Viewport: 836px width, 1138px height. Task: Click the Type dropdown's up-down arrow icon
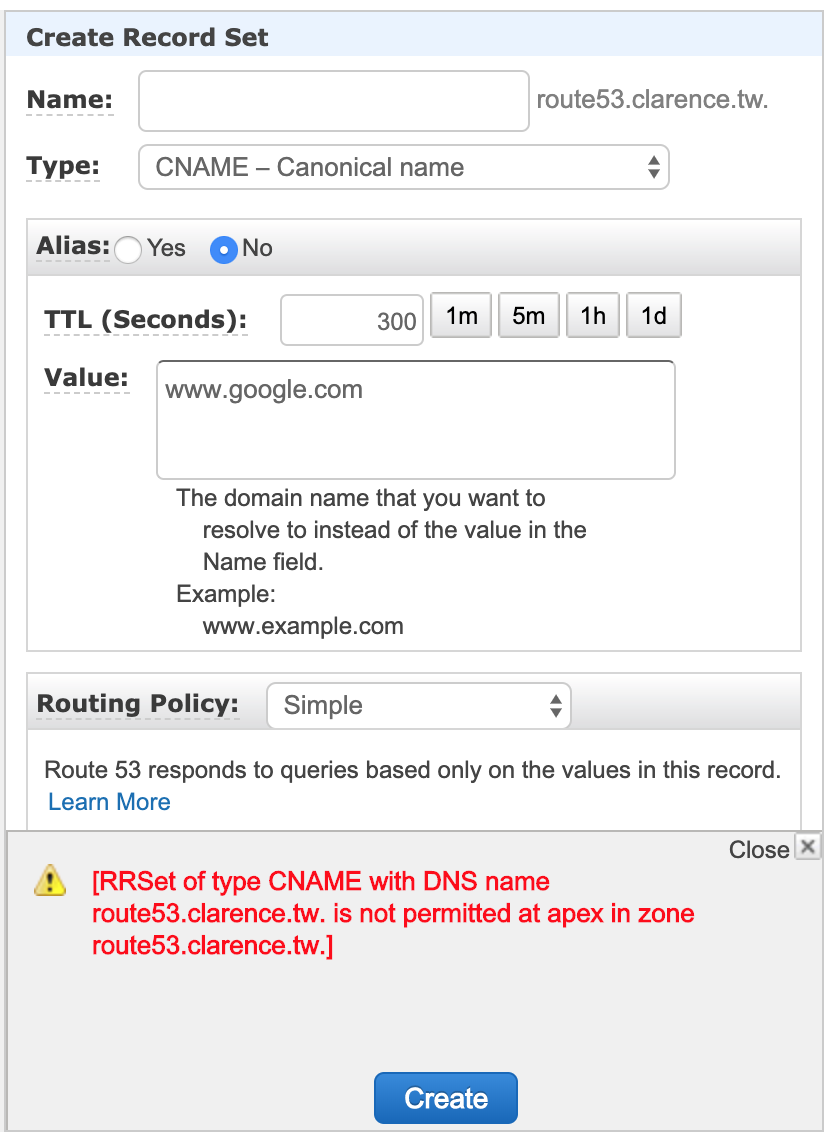653,167
